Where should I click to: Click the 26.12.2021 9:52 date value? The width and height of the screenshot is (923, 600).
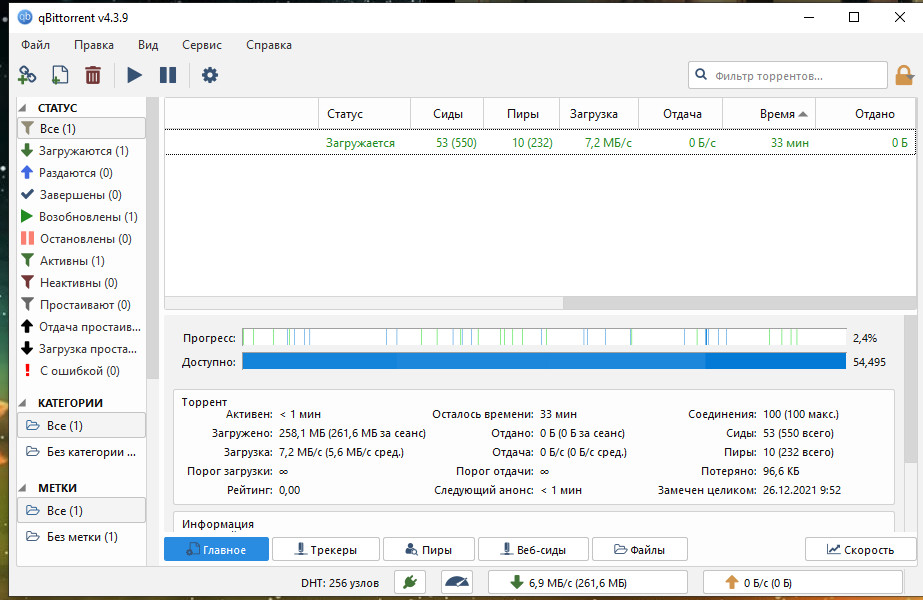click(x=802, y=490)
